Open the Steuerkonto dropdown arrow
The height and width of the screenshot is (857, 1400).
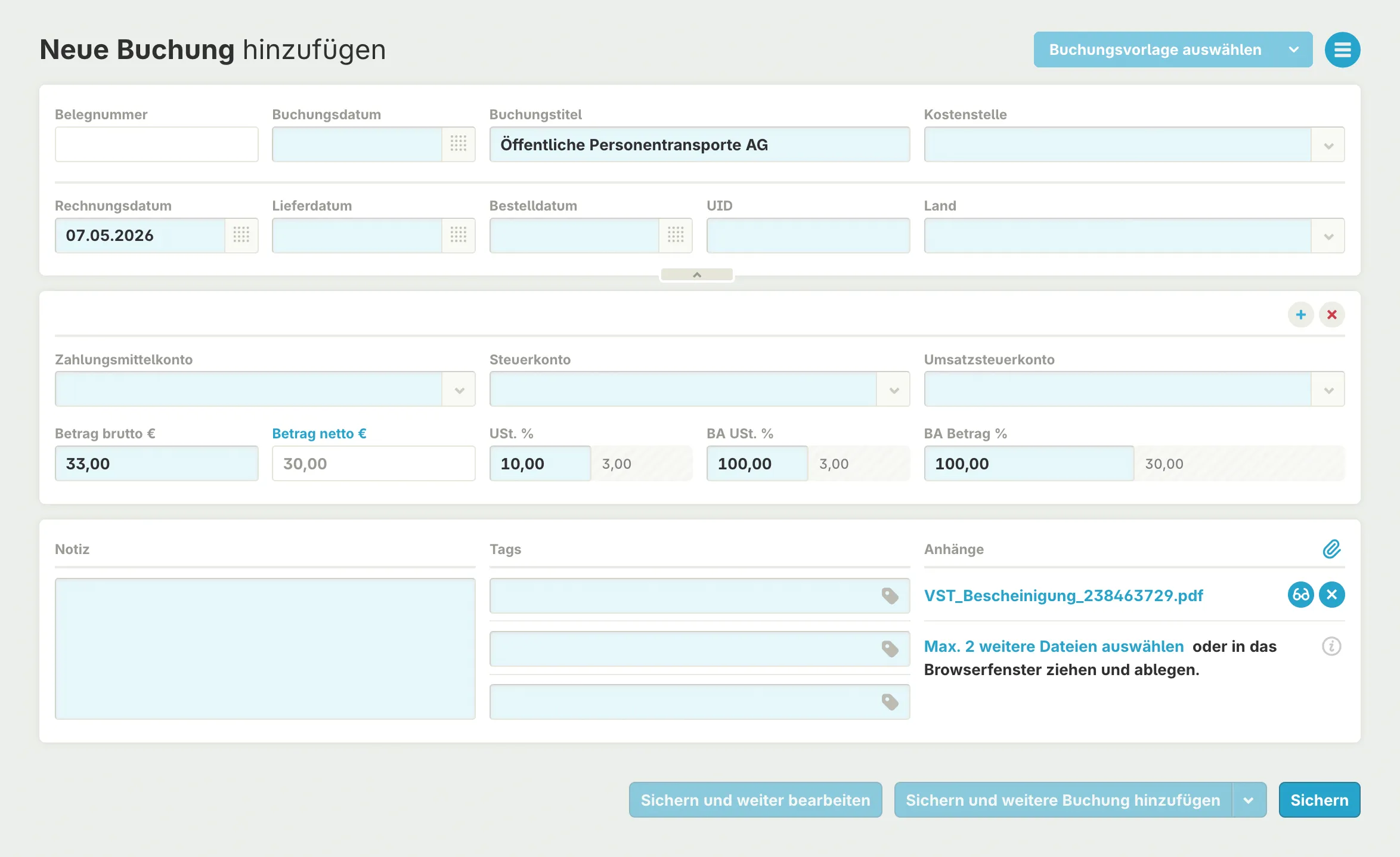point(893,390)
